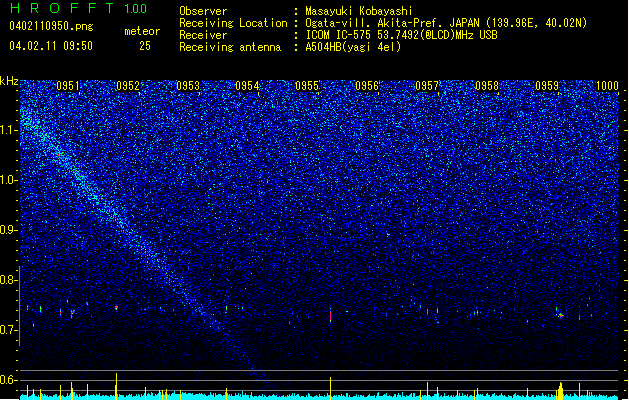The height and width of the screenshot is (400, 629).
Task: Click the 0955 time marker
Action: coord(307,85)
